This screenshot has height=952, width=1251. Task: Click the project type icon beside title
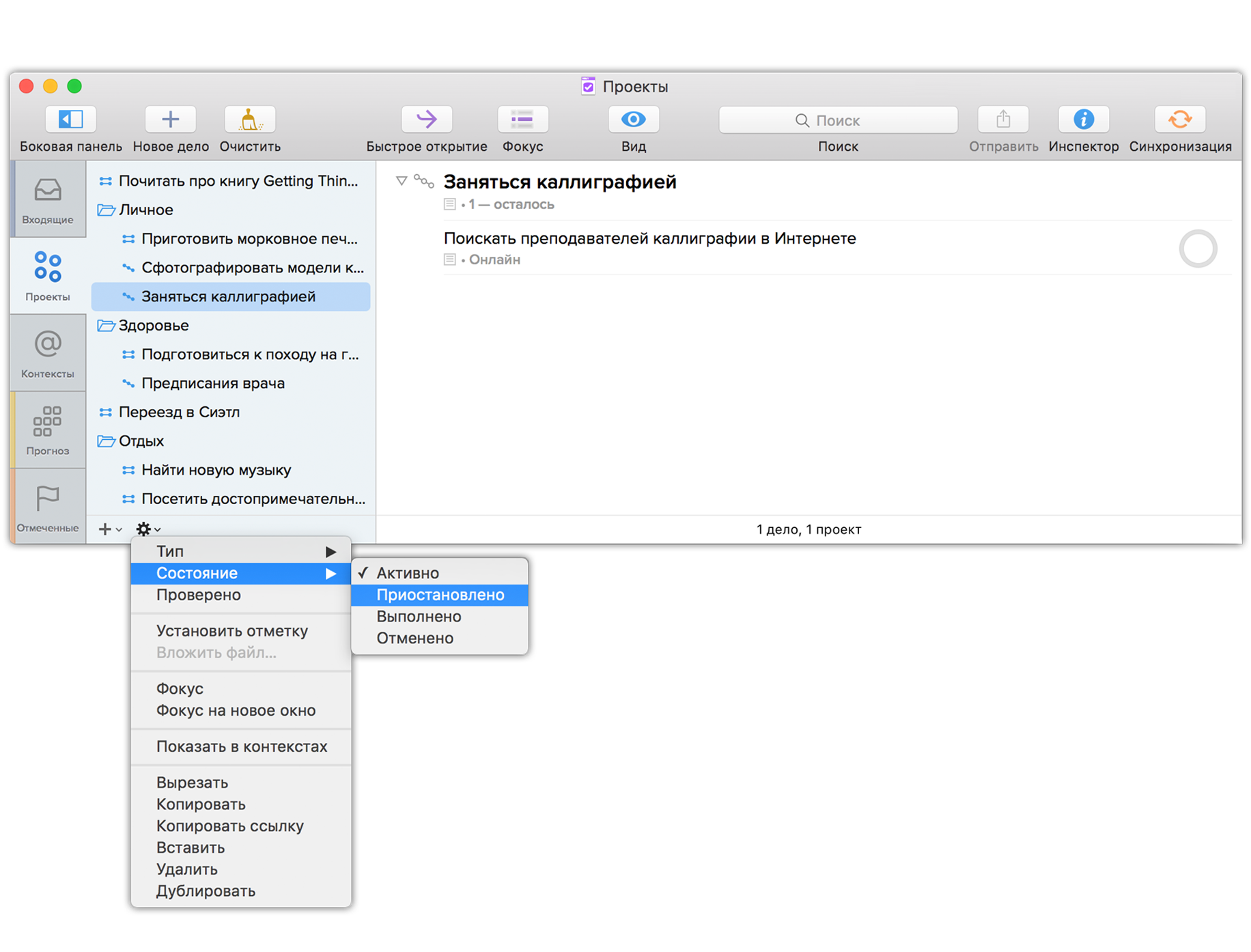point(424,182)
